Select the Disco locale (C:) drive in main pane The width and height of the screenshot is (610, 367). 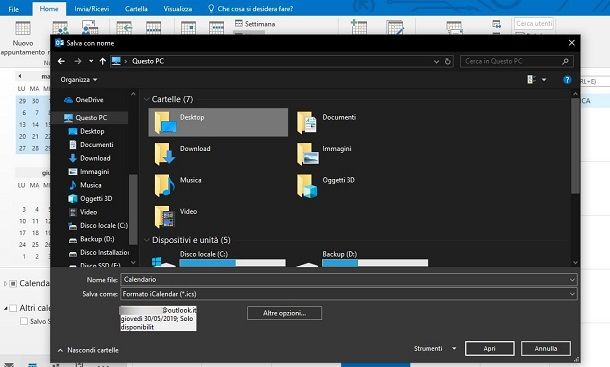click(x=219, y=258)
